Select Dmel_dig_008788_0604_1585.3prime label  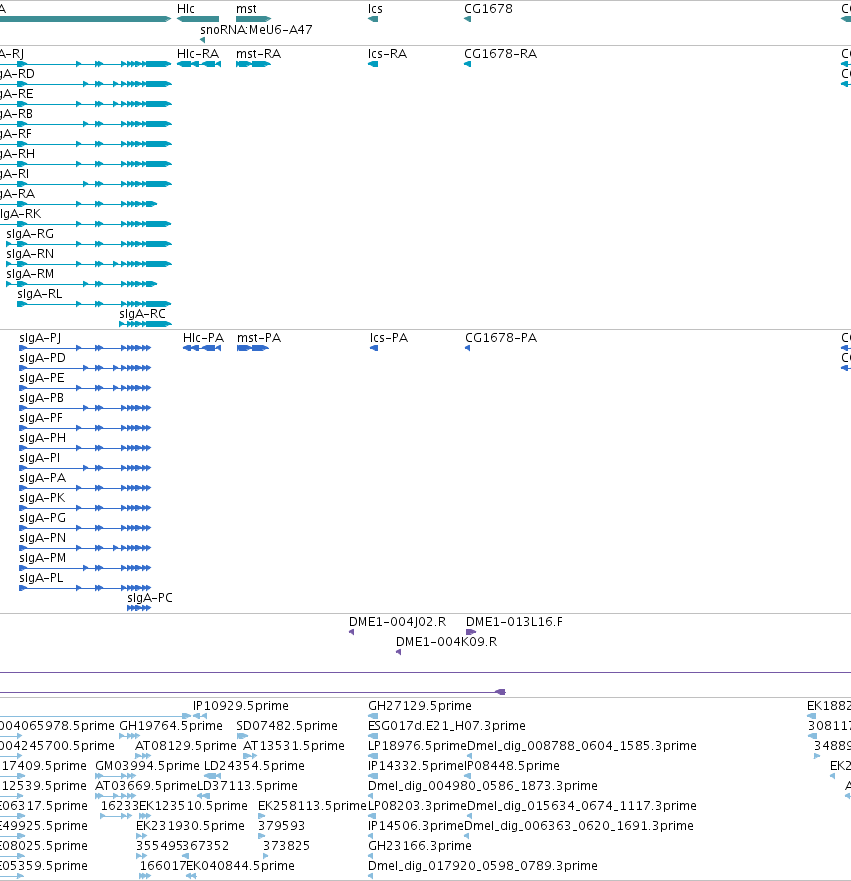pos(582,746)
